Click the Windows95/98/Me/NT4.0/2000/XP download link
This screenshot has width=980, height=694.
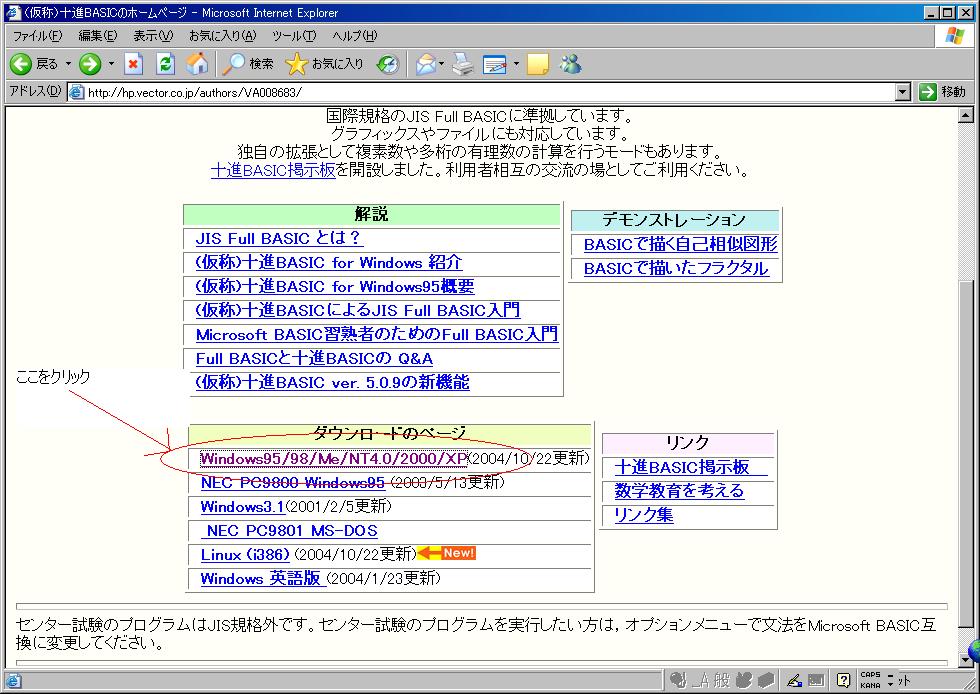click(x=334, y=458)
